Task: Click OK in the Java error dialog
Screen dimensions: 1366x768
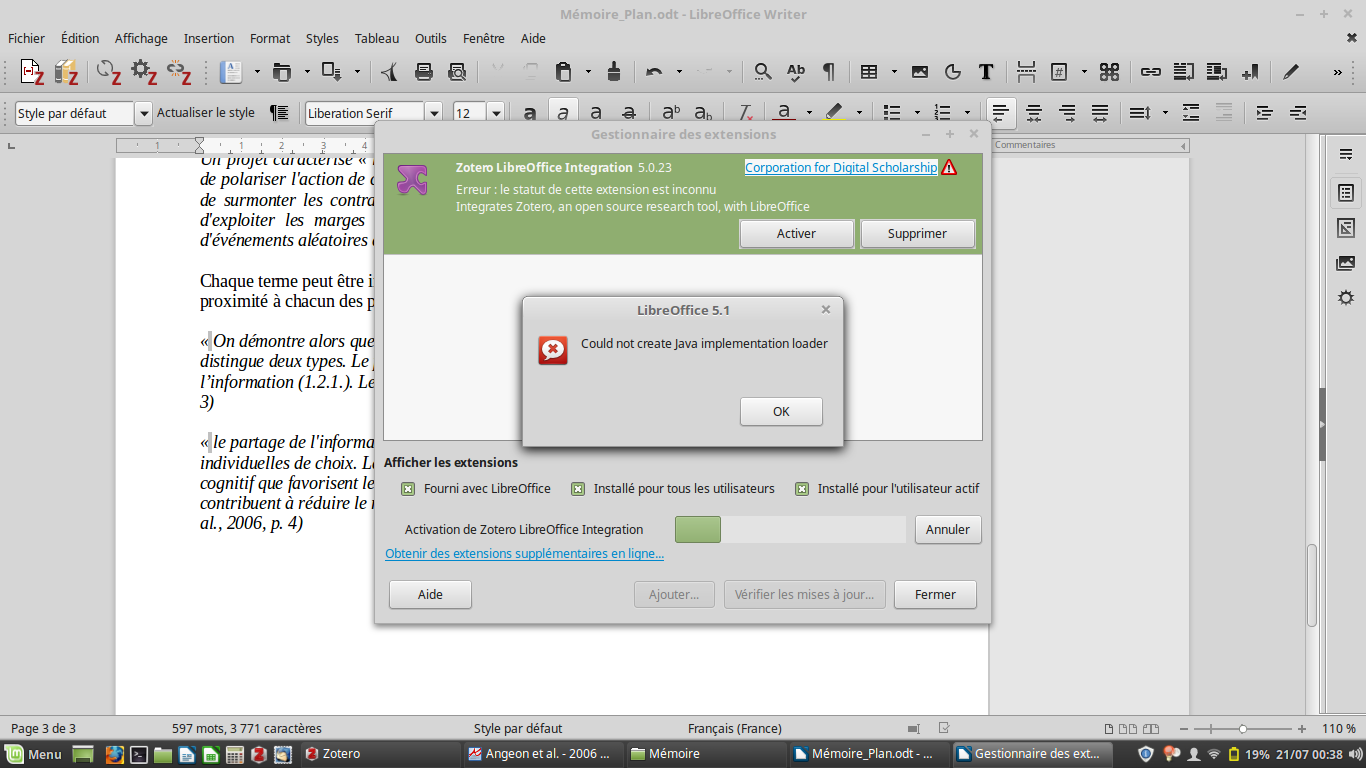Action: click(781, 411)
